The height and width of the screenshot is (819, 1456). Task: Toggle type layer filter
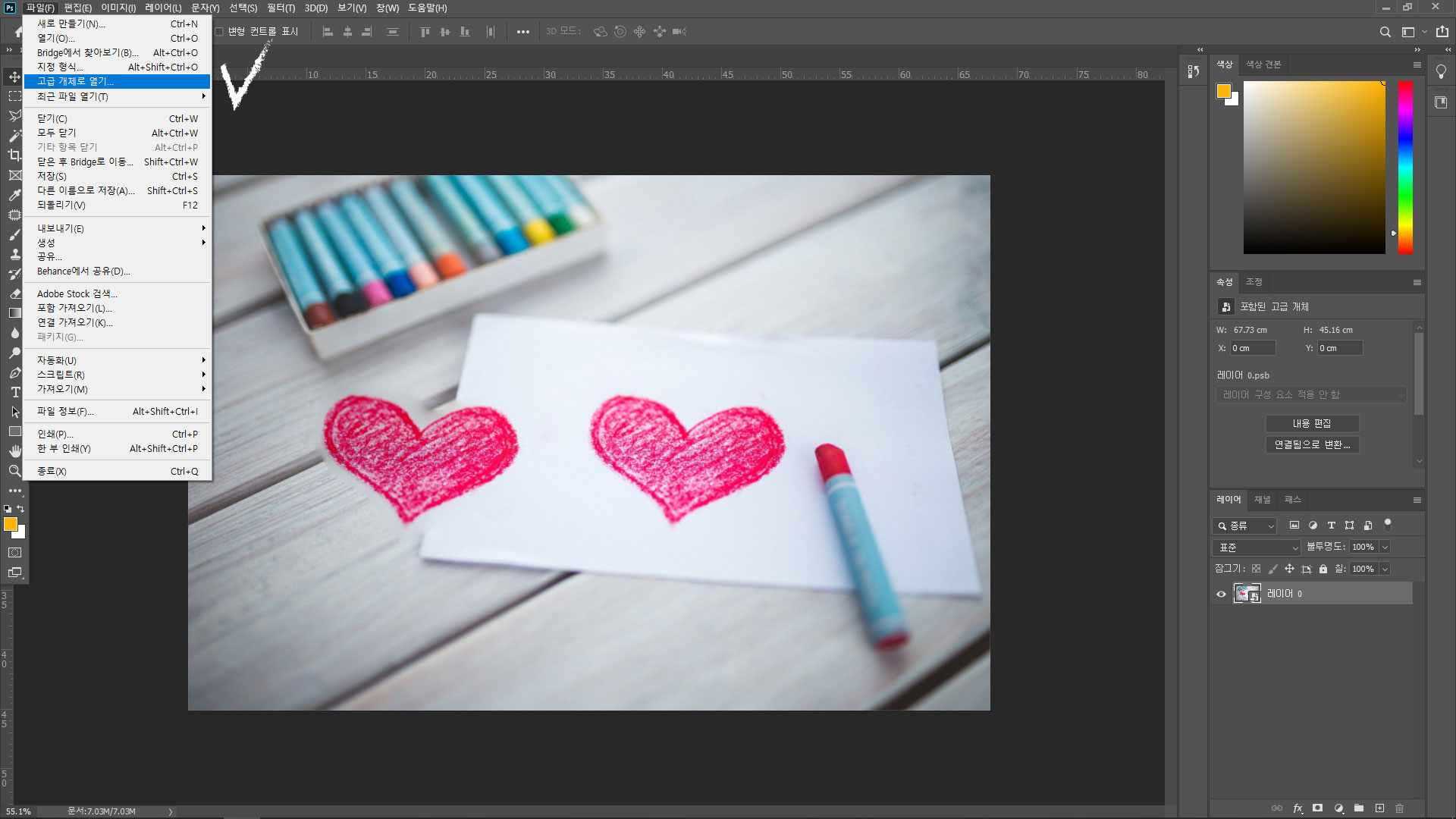[x=1331, y=525]
